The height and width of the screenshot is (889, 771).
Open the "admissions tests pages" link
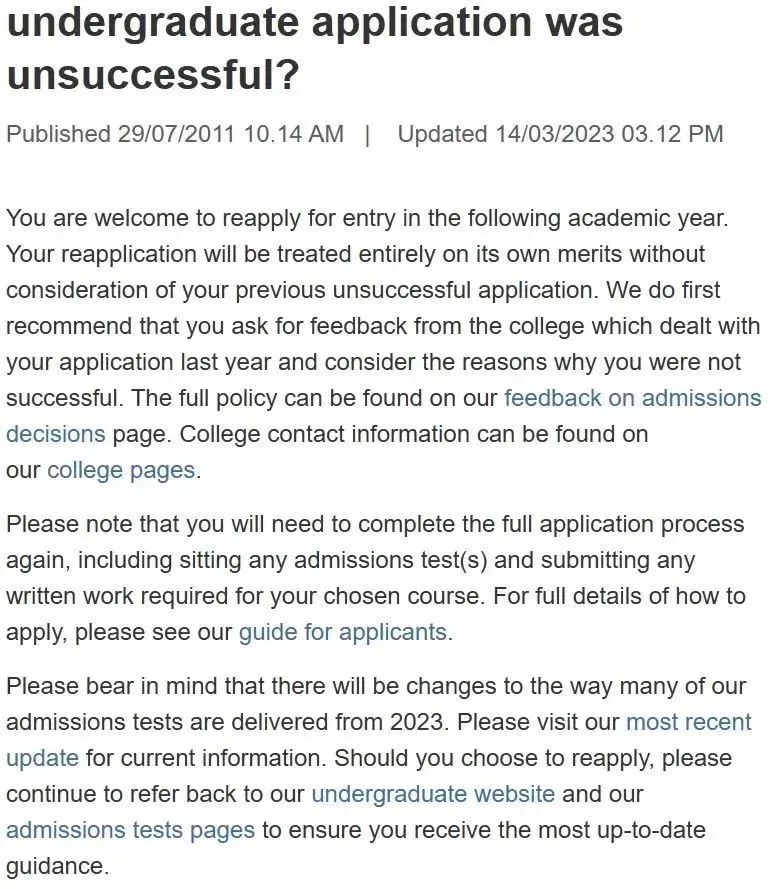coord(130,831)
